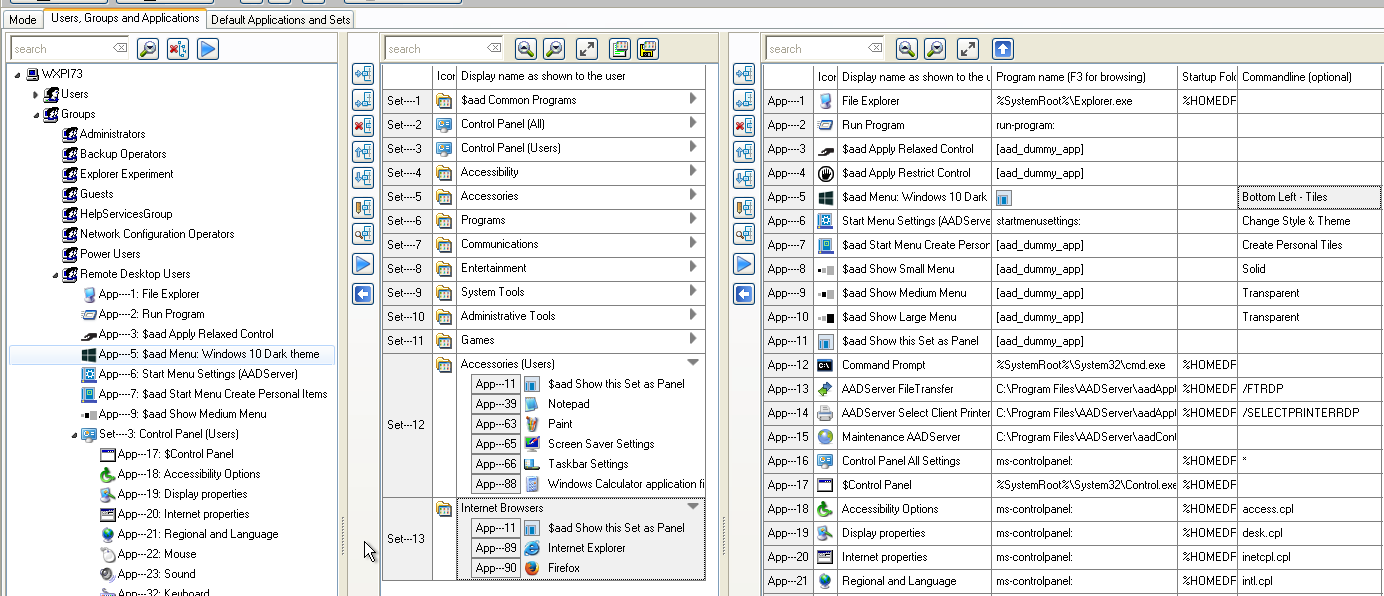
Task: Select the Power Users group
Action: coord(110,254)
